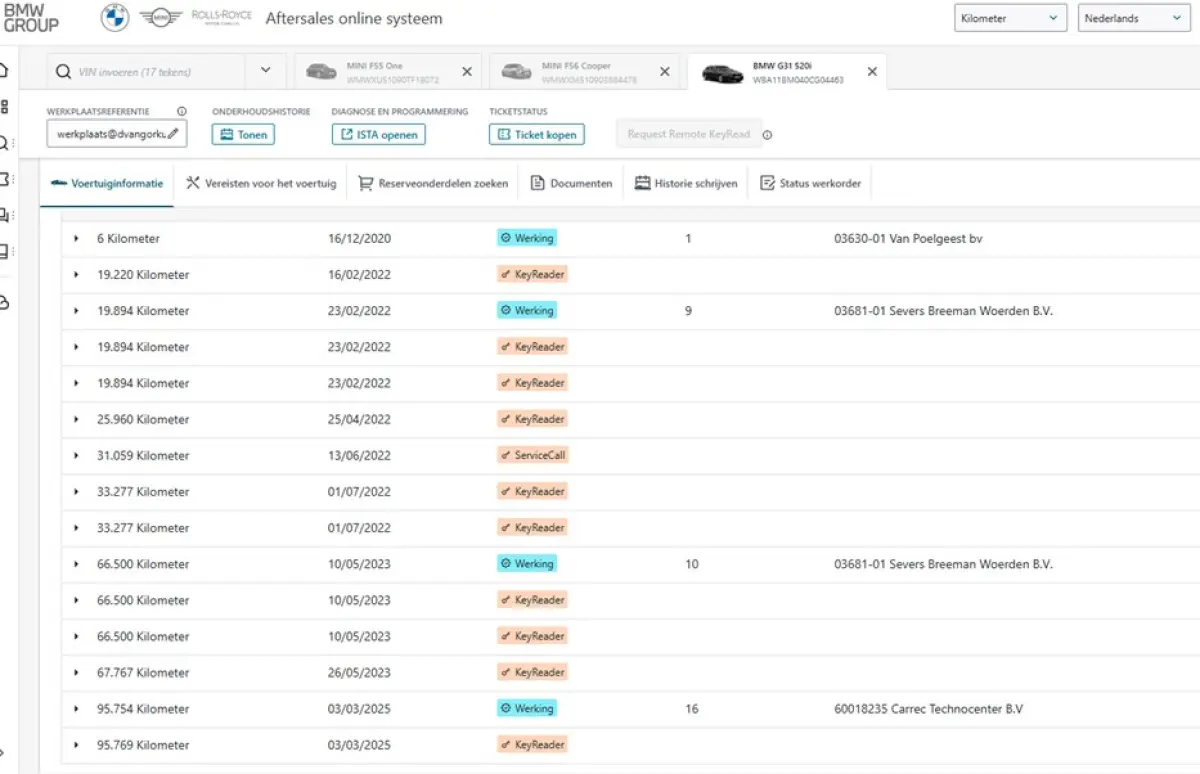Image resolution: width=1200 pixels, height=774 pixels.
Task: Click the KeyReader badge dated 16/02/2022
Action: [533, 275]
